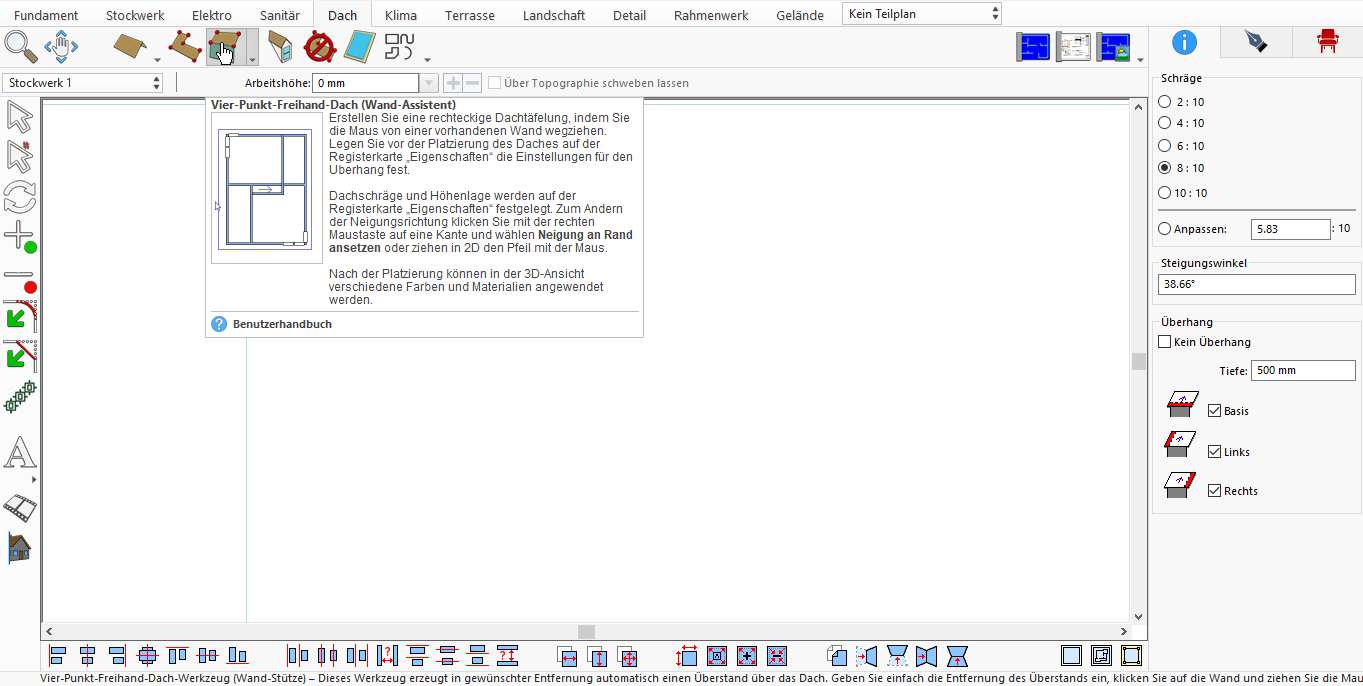Screen dimensions: 1363x686
Task: Check the Kein Überhang checkbox
Action: (1164, 342)
